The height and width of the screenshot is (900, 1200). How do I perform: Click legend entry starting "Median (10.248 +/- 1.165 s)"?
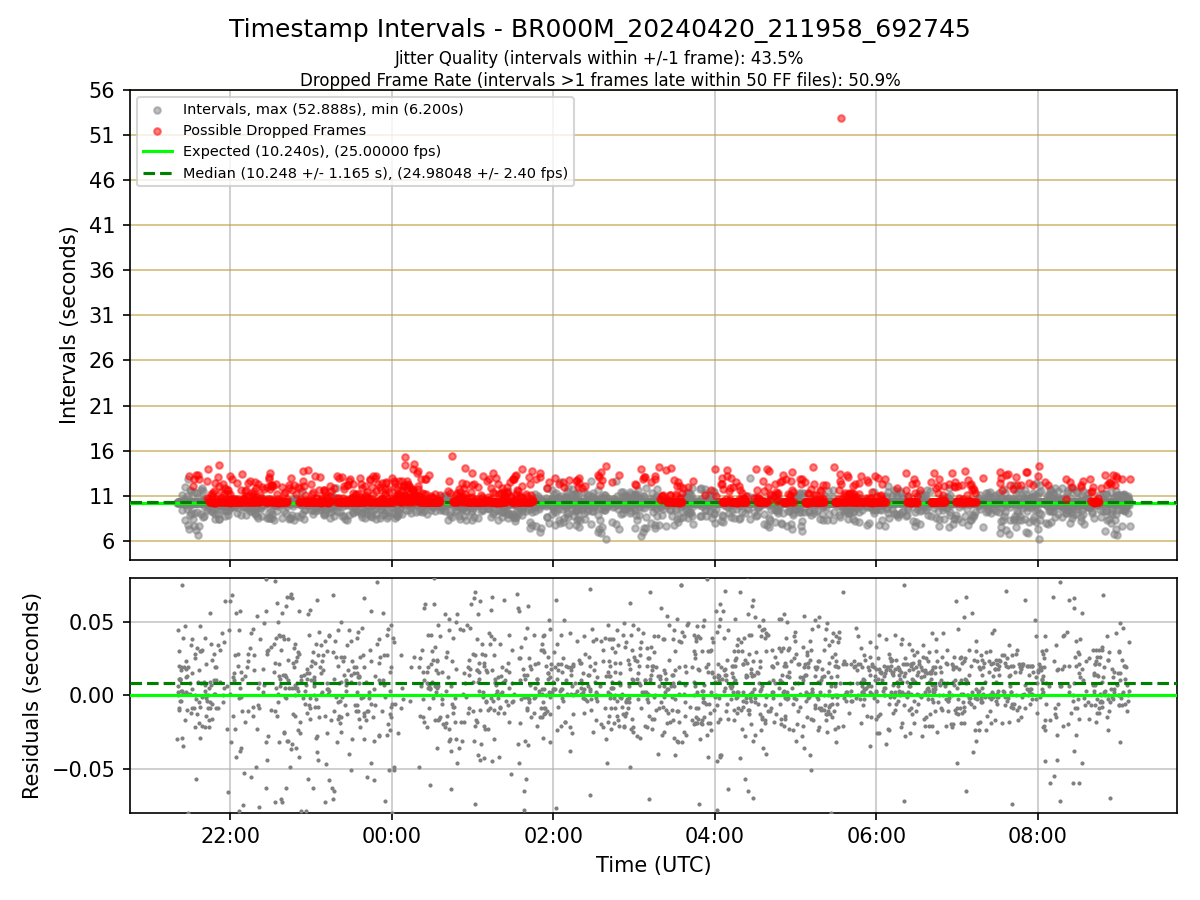pyautogui.click(x=375, y=173)
